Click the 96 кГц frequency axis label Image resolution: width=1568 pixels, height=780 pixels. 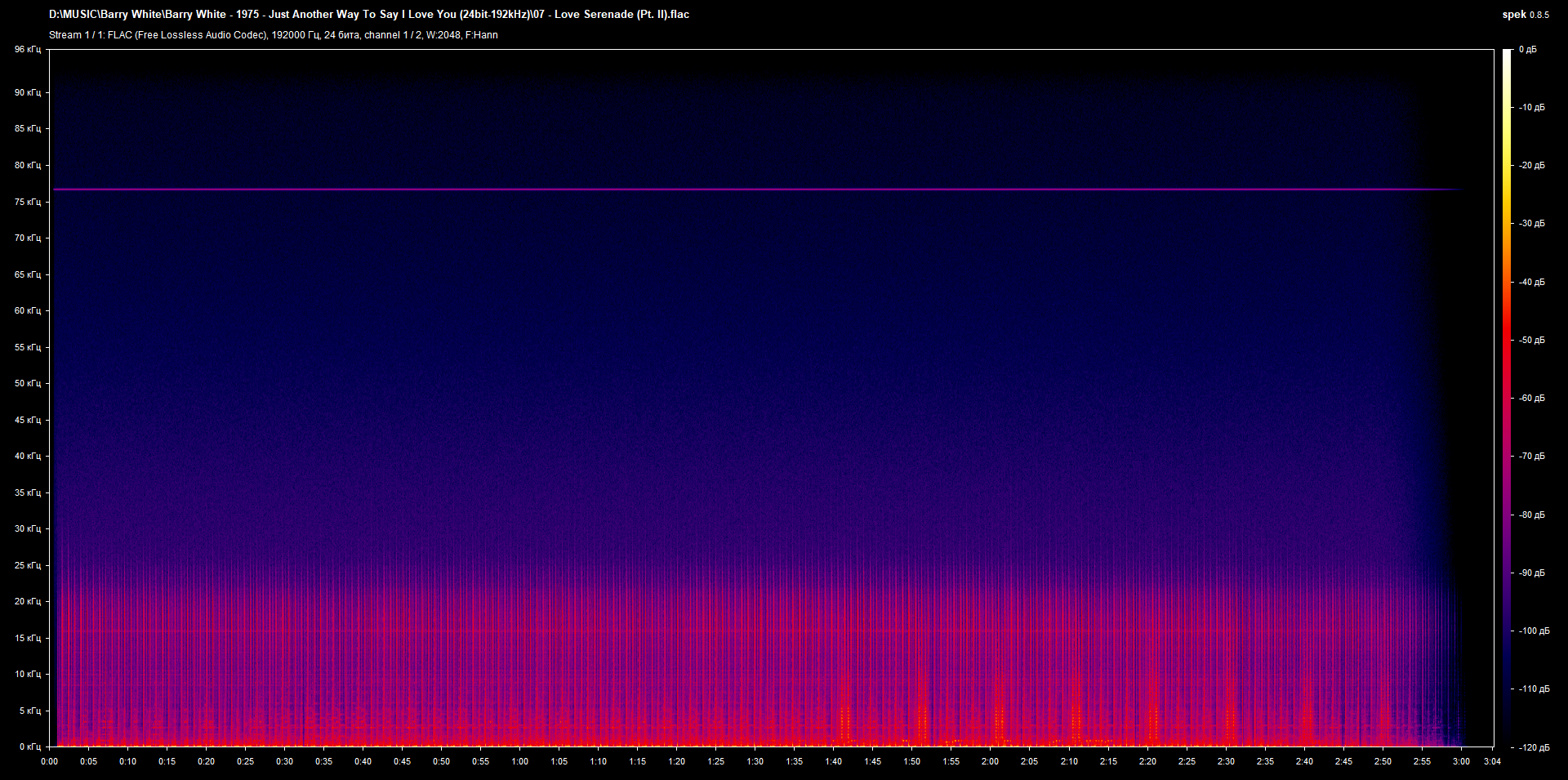[x=27, y=50]
